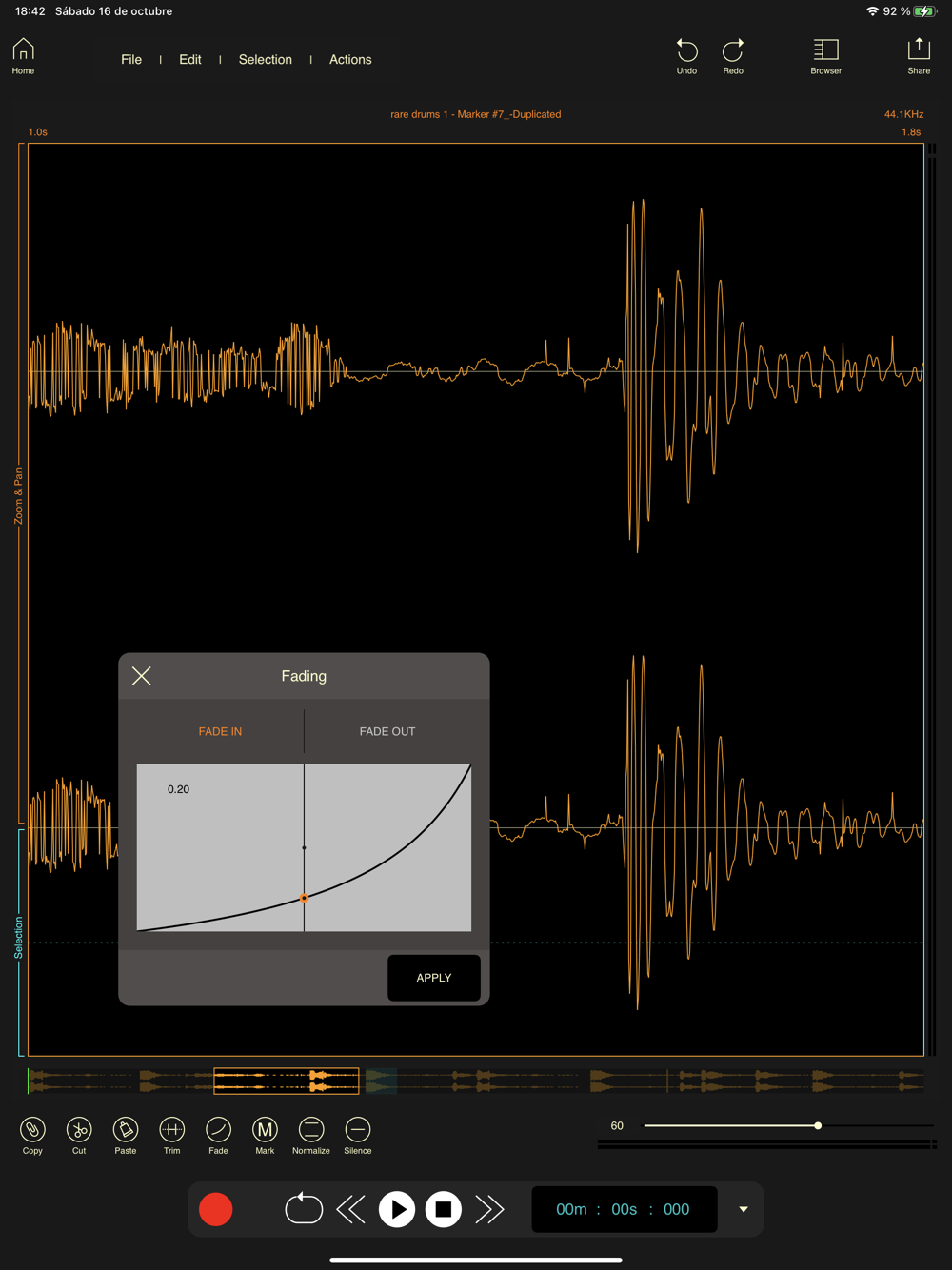The image size is (952, 1270).
Task: Click the Zoom & Pan side label
Action: coord(19,495)
